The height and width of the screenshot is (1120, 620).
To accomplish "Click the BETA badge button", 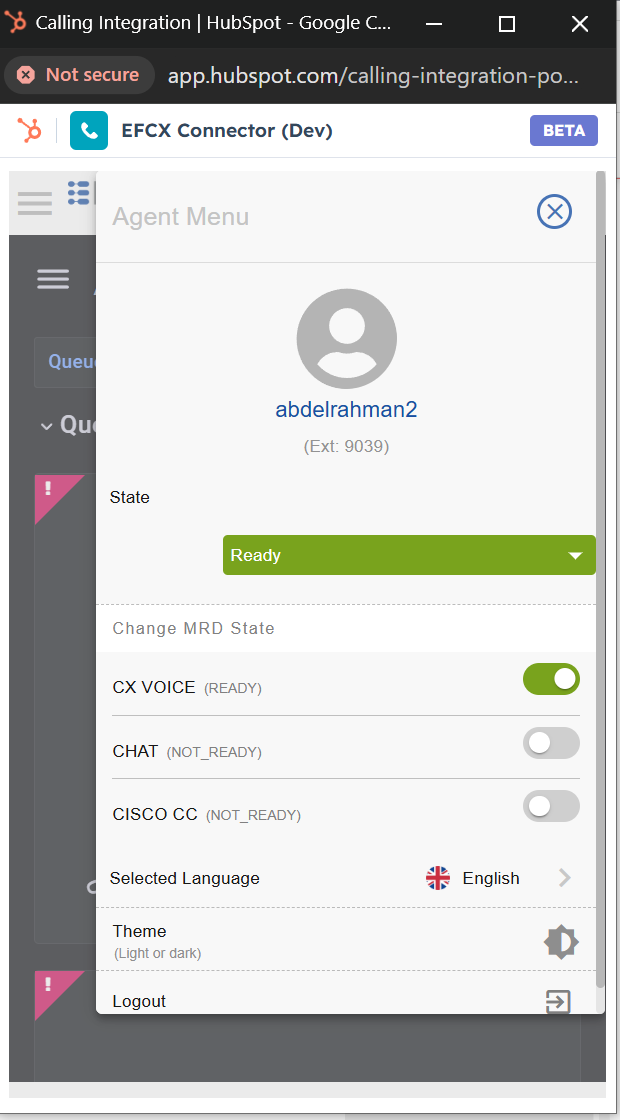I will click(564, 131).
